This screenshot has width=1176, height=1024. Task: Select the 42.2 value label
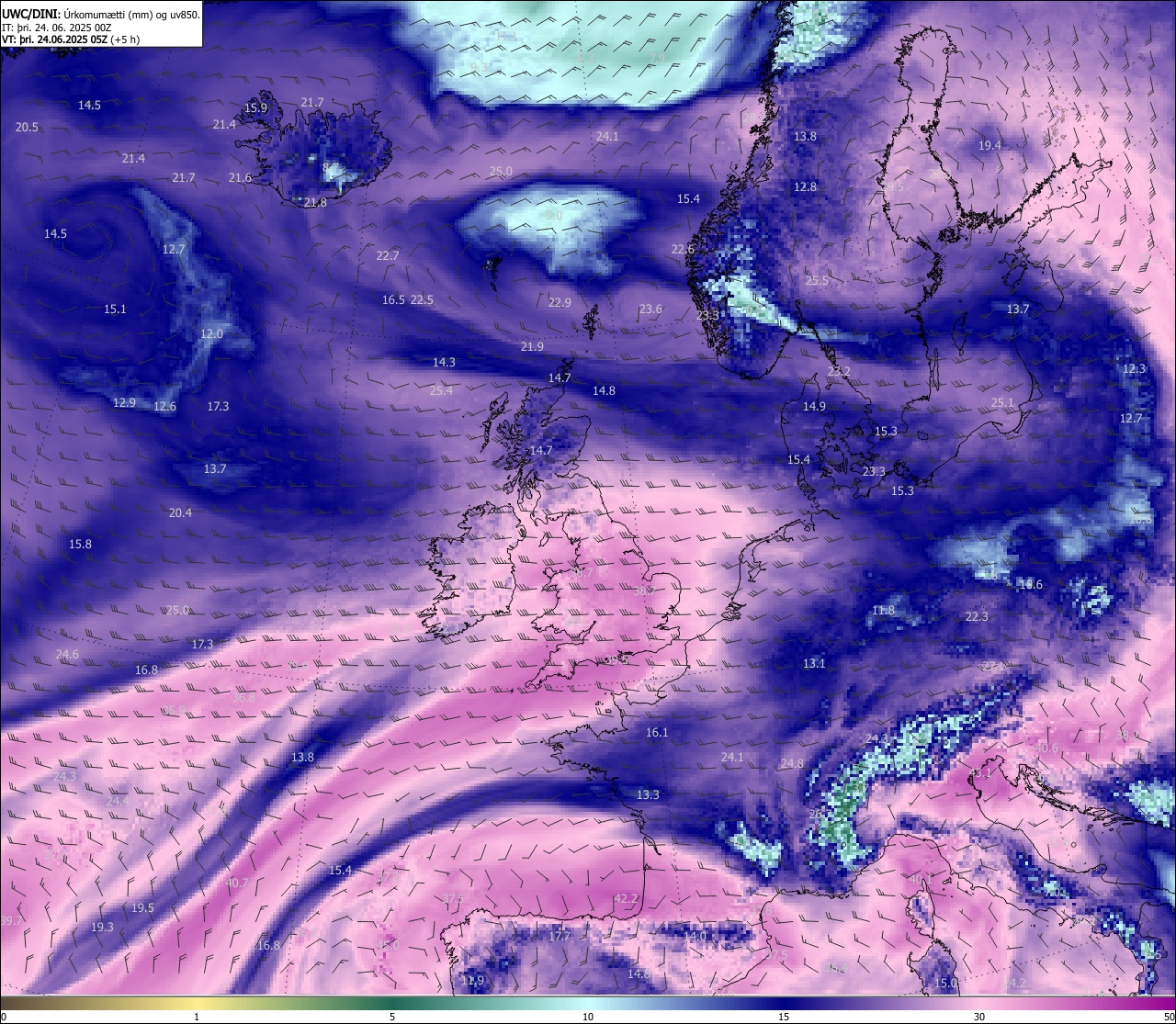tap(626, 899)
